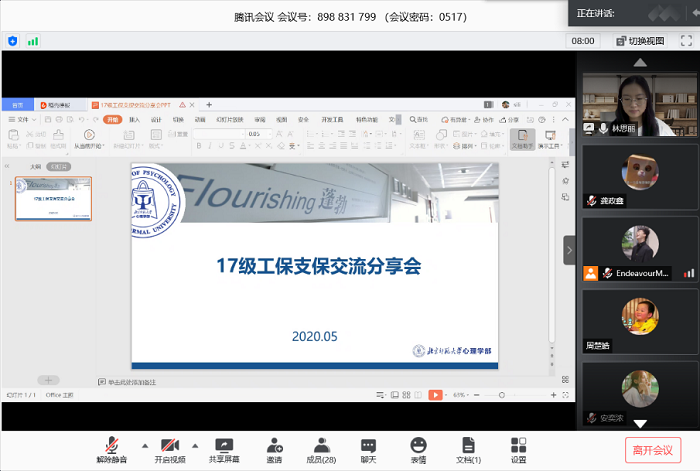Open meeting 设置 settings

tap(518, 449)
